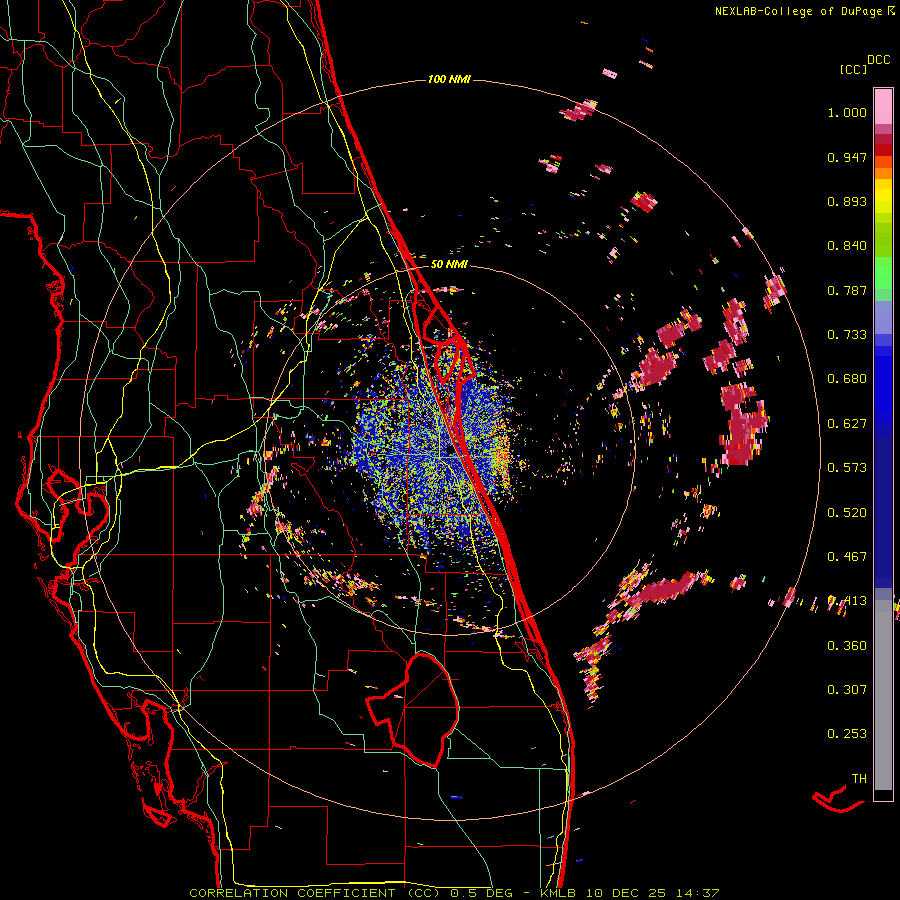Click the 0.5 DEG elevation text
Image resolution: width=900 pixels, height=900 pixels.
(482, 893)
